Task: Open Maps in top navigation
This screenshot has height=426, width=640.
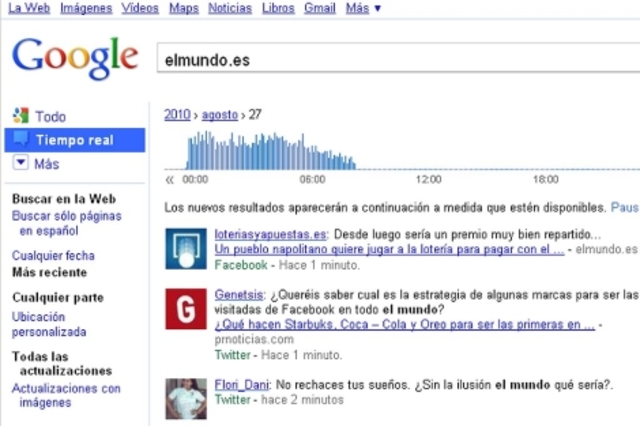Action: tap(184, 8)
